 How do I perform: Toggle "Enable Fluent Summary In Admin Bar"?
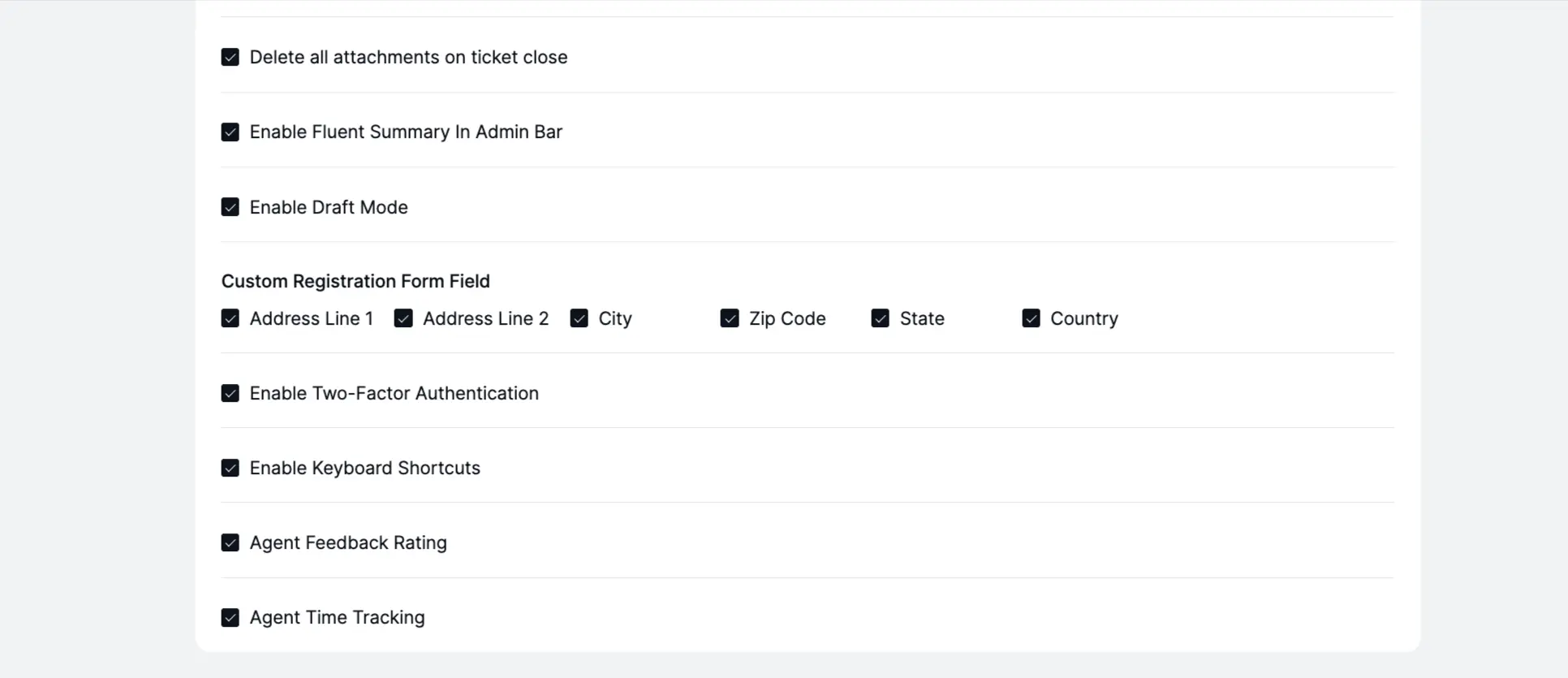[230, 132]
